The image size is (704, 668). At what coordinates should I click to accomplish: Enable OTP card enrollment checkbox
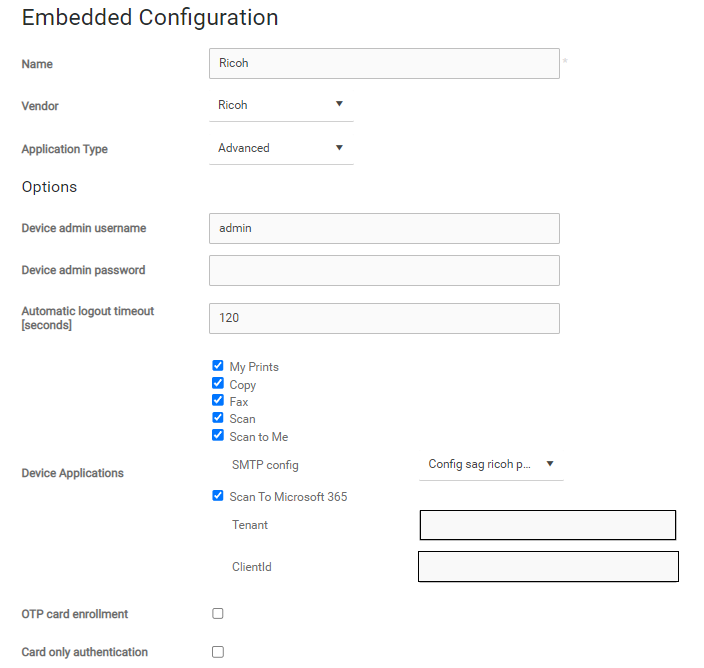pos(218,614)
